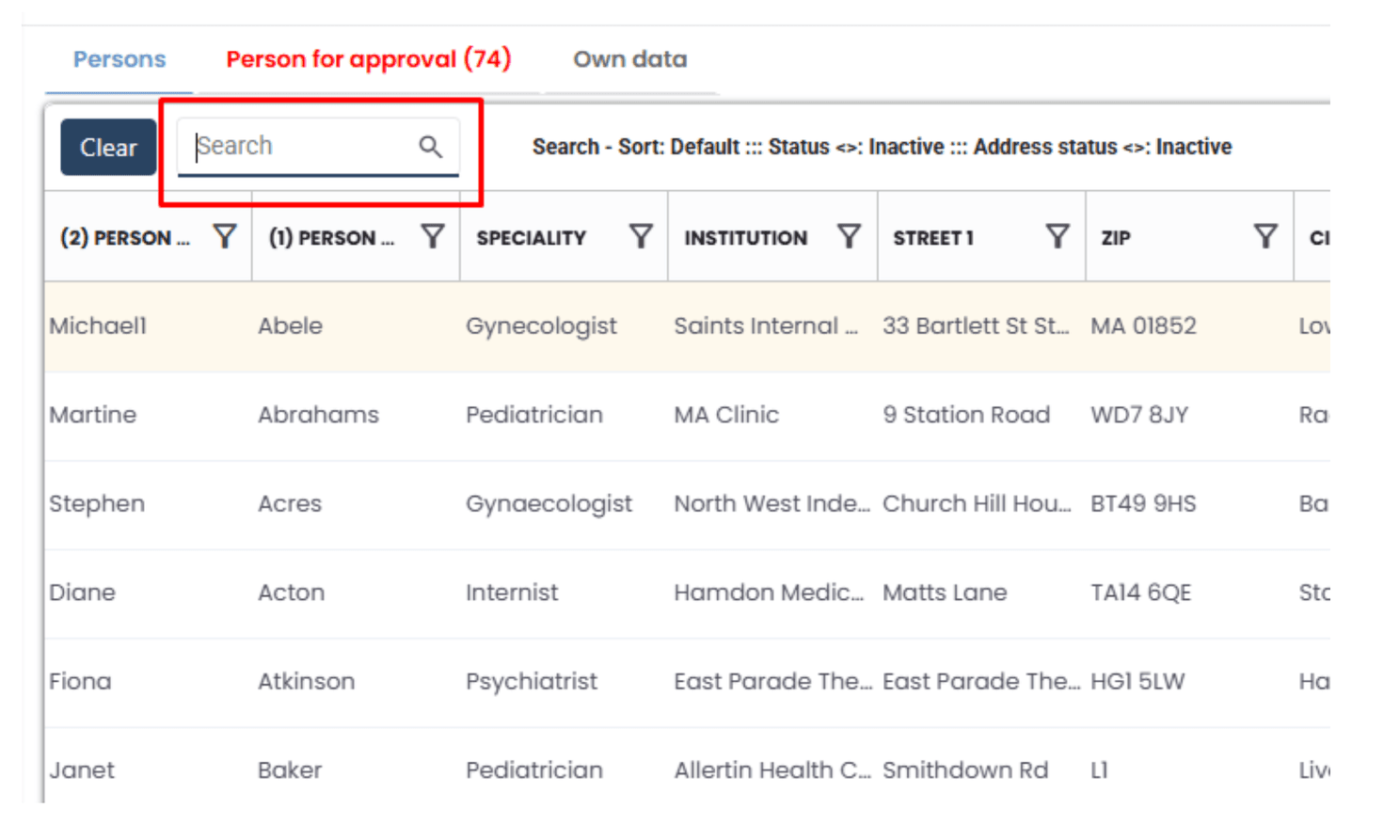Image resolution: width=1400 pixels, height=840 pixels.
Task: Sort by the Speciality column header
Action: coord(531,238)
